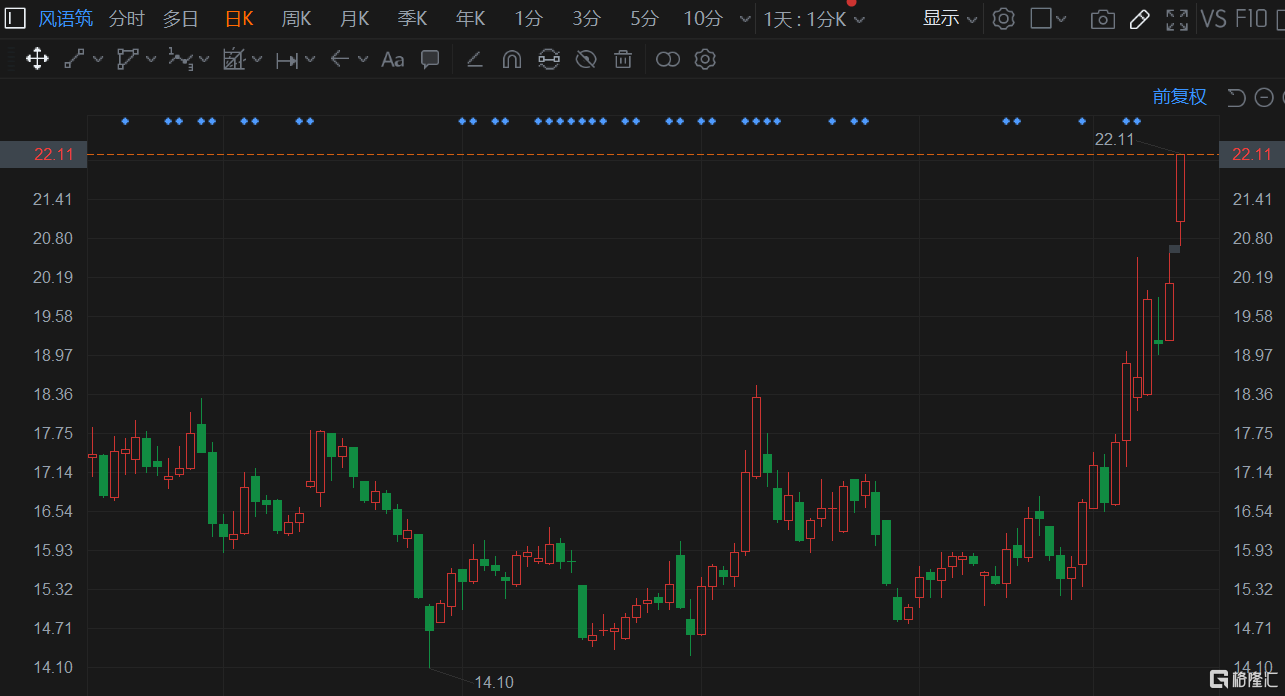The image size is (1285, 696).
Task: Click the overlapping circles overlay icon
Action: point(667,60)
